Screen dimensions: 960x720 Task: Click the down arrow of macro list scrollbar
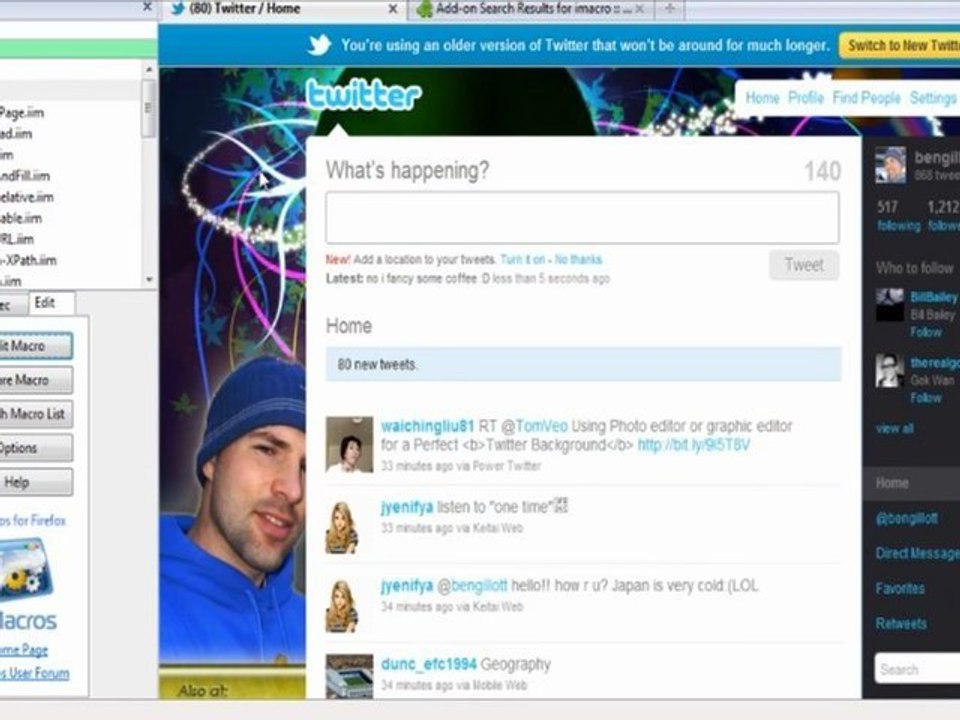click(149, 280)
